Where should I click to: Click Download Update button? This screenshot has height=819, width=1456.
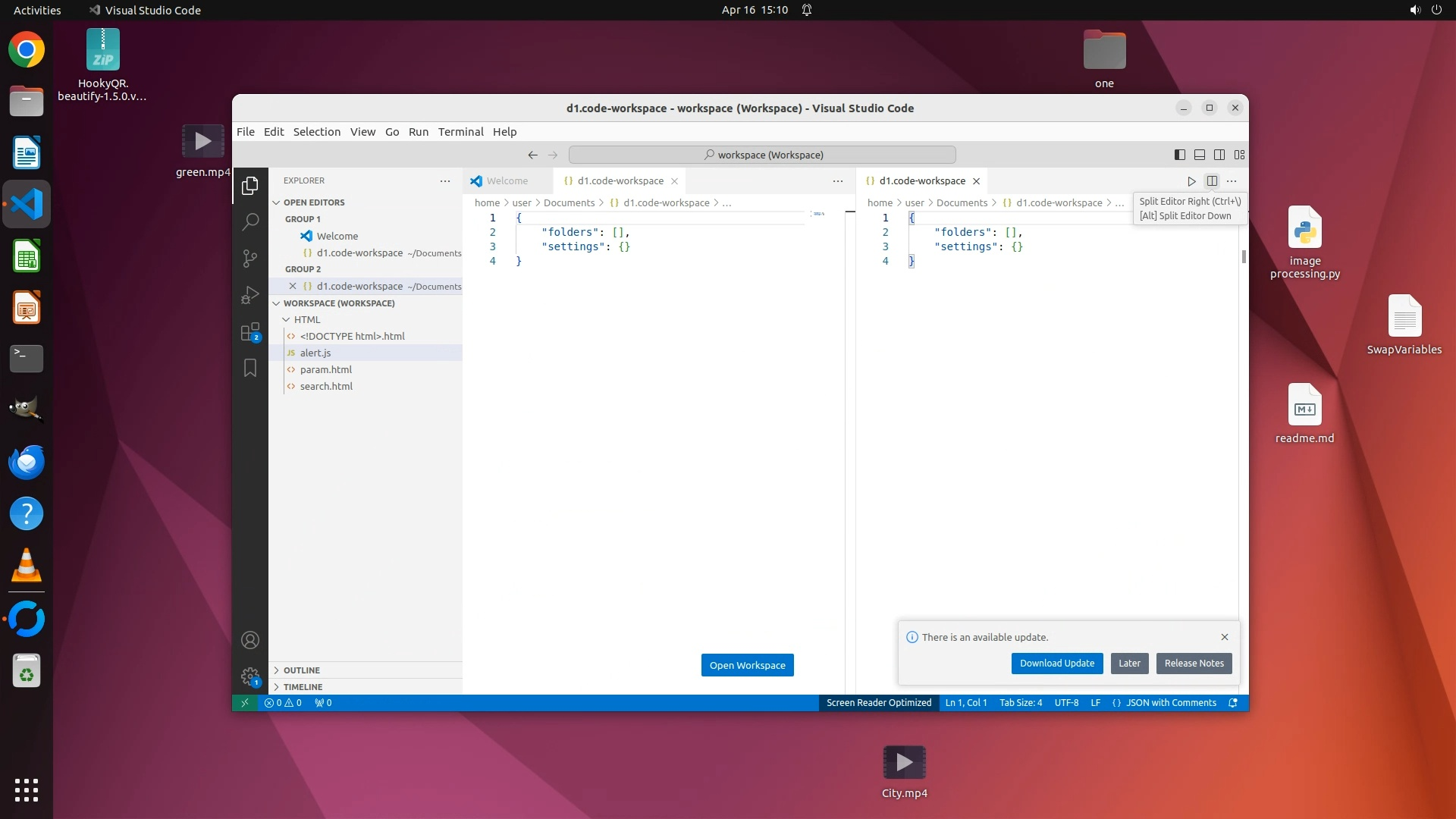(x=1056, y=663)
